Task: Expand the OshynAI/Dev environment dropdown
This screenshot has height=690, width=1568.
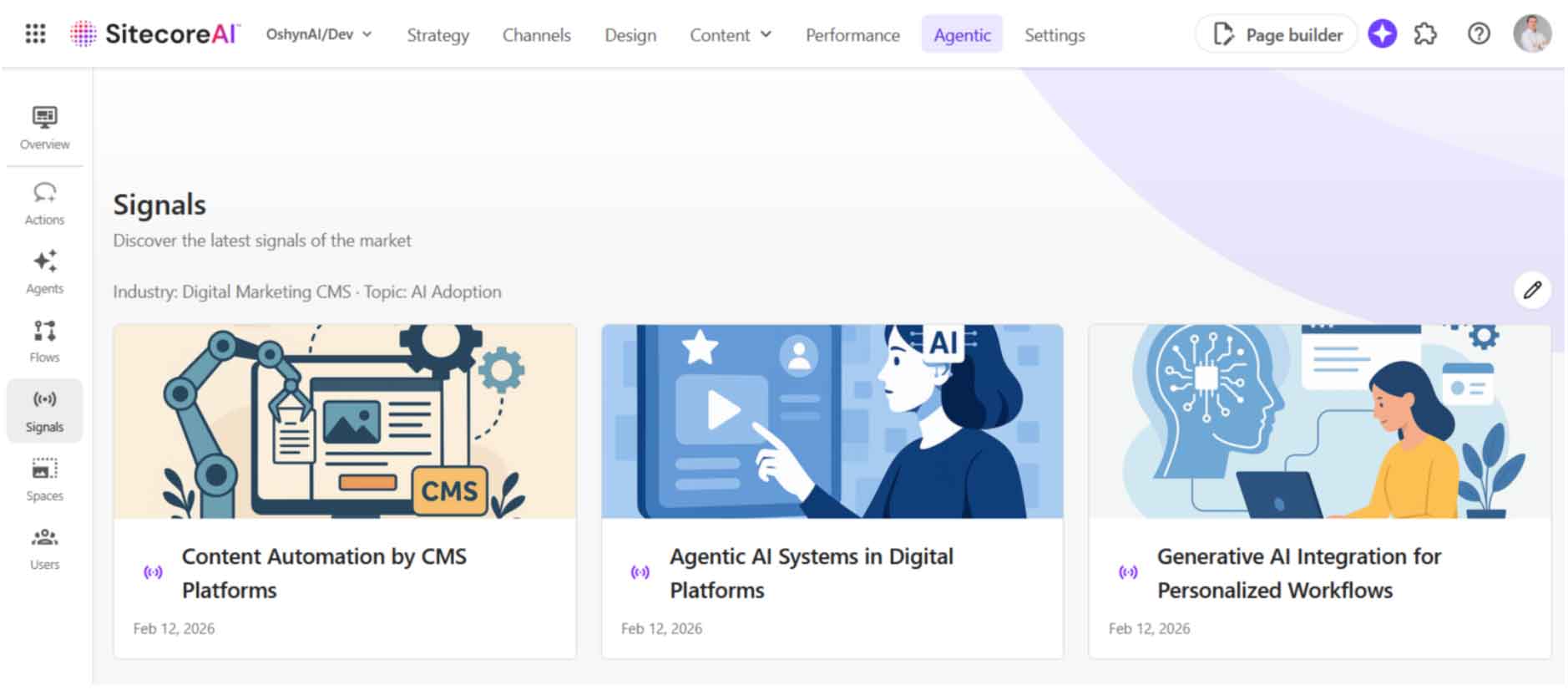Action: pyautogui.click(x=318, y=34)
